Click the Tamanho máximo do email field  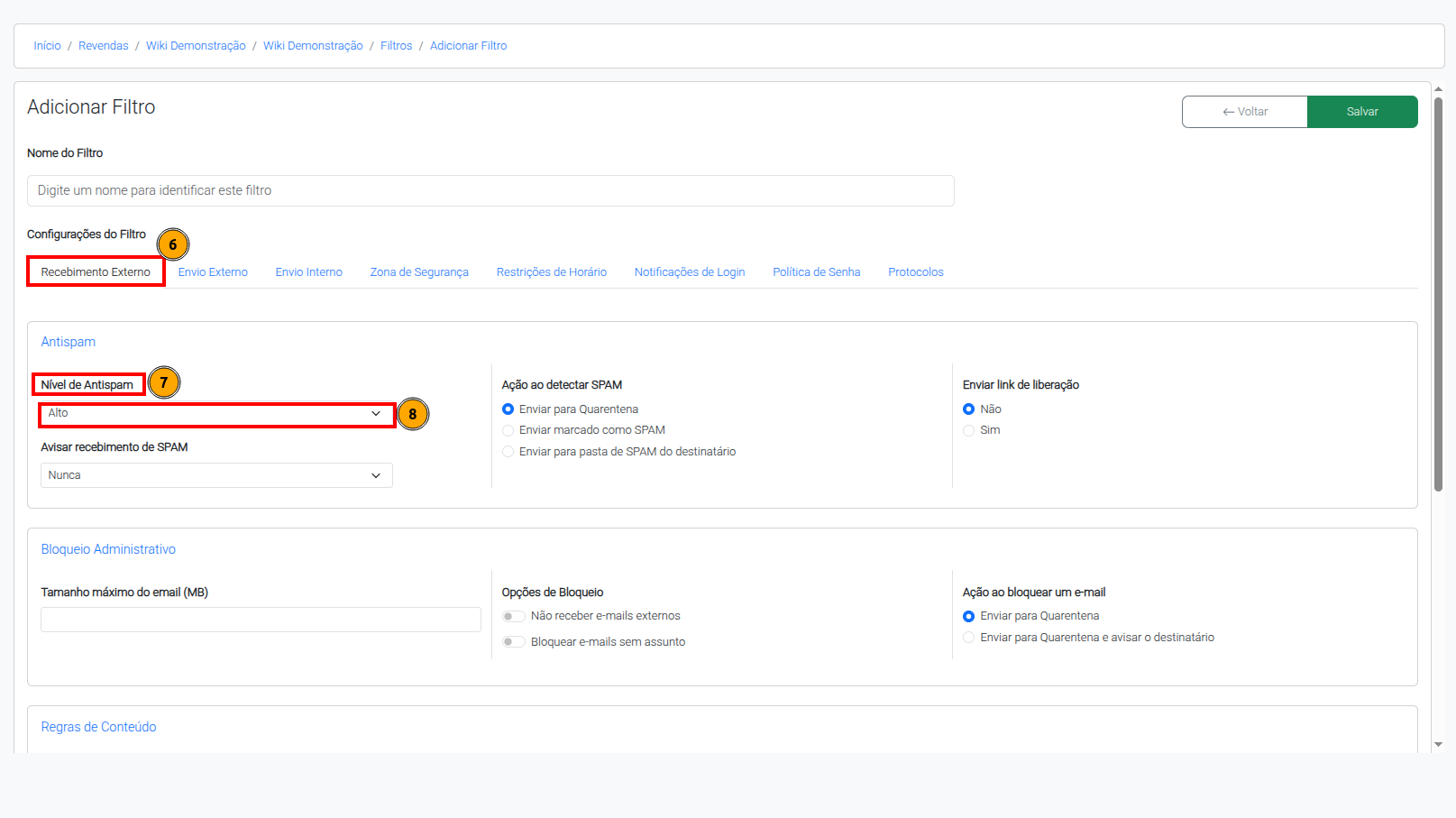pyautogui.click(x=261, y=620)
